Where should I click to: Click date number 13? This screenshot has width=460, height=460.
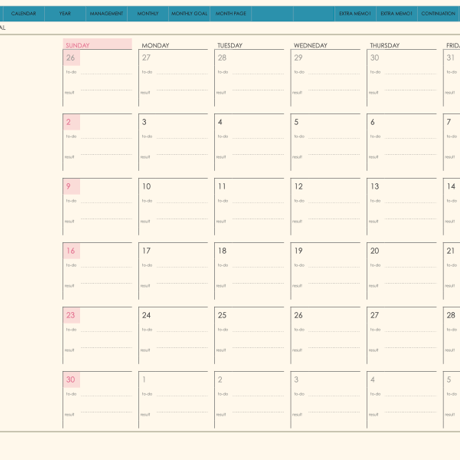pyautogui.click(x=375, y=186)
